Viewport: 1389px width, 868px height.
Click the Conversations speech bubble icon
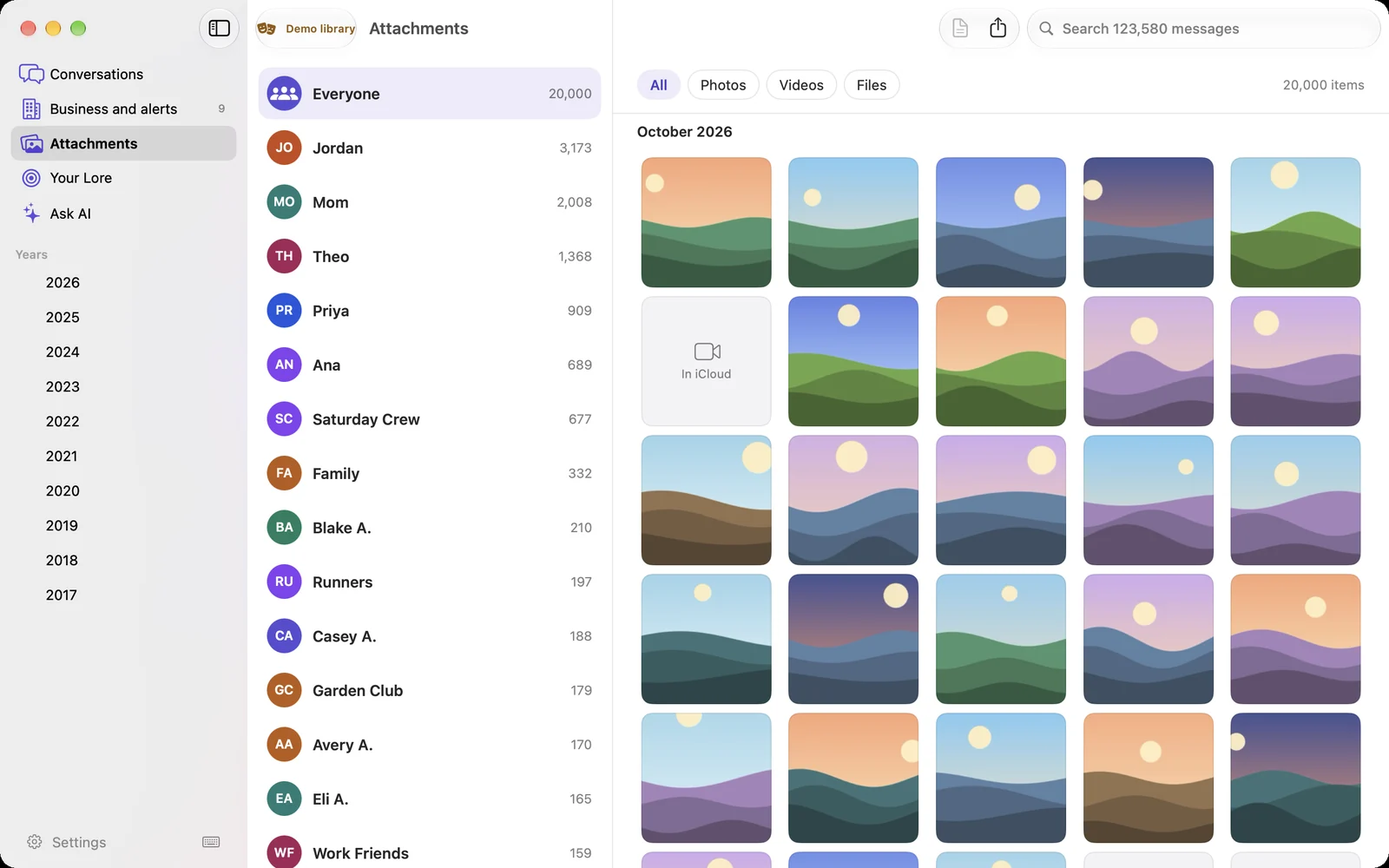click(31, 74)
